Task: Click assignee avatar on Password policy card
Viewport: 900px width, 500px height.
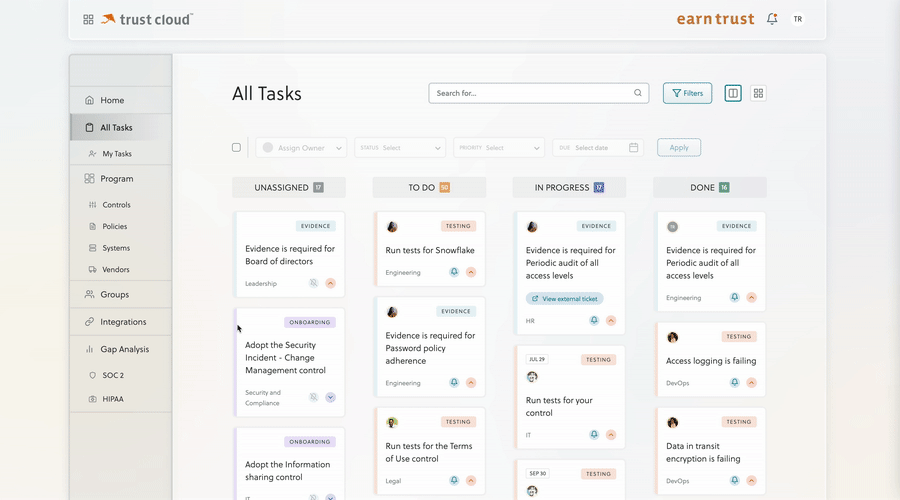Action: pyautogui.click(x=392, y=312)
